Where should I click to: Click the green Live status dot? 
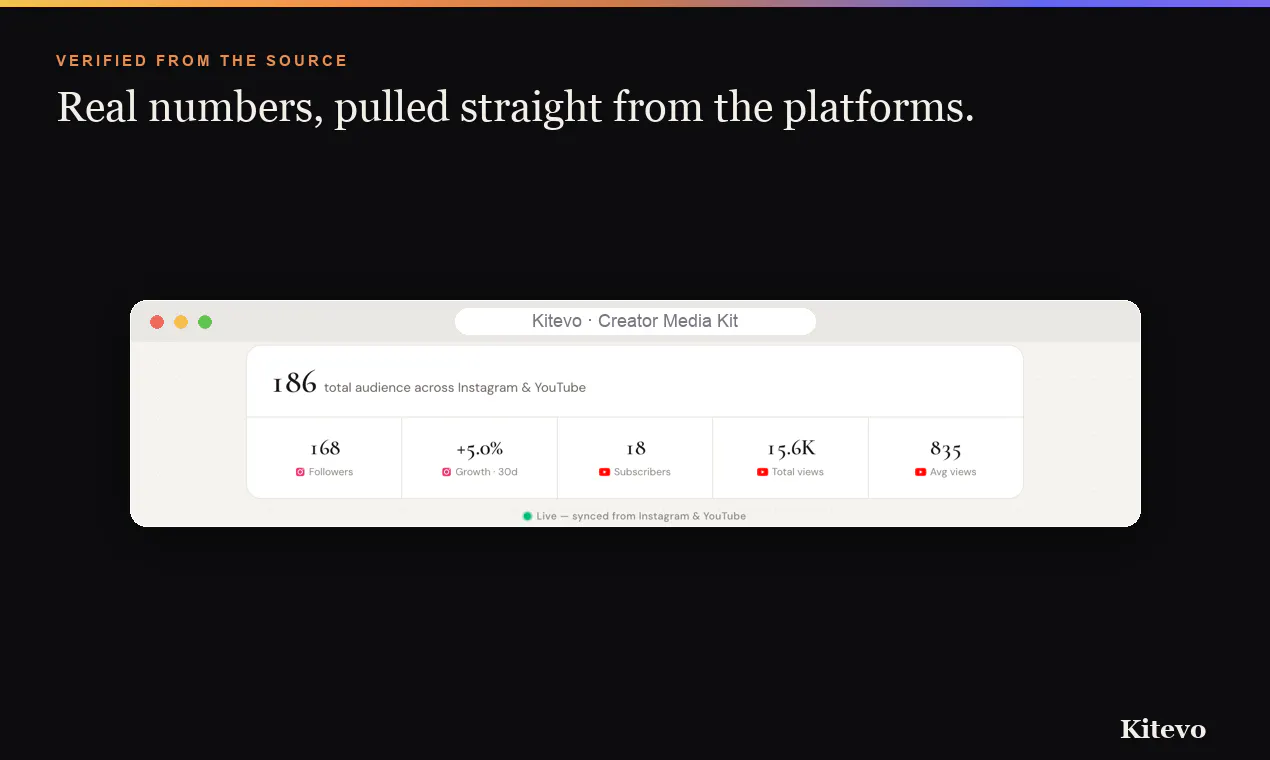pos(527,516)
